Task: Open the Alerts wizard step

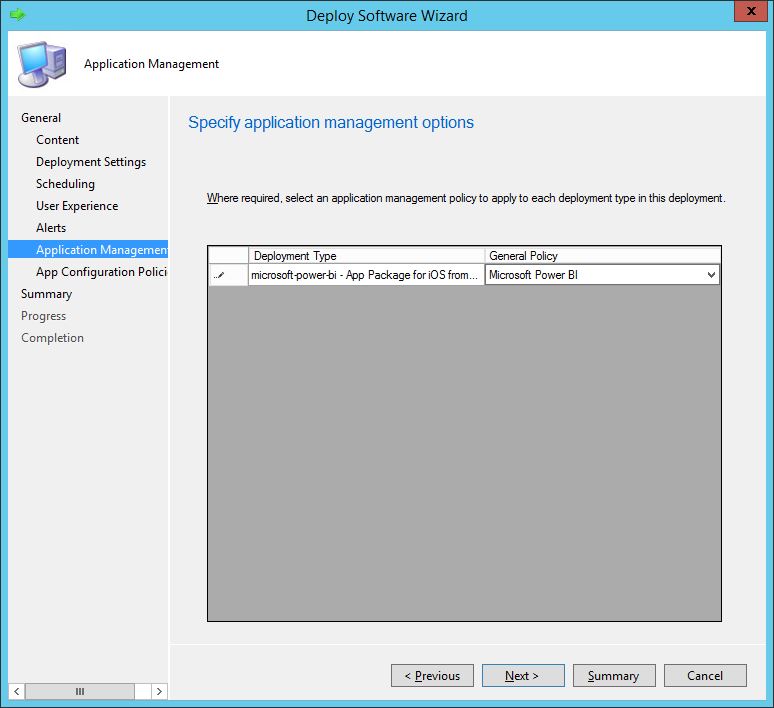Action: coord(51,228)
